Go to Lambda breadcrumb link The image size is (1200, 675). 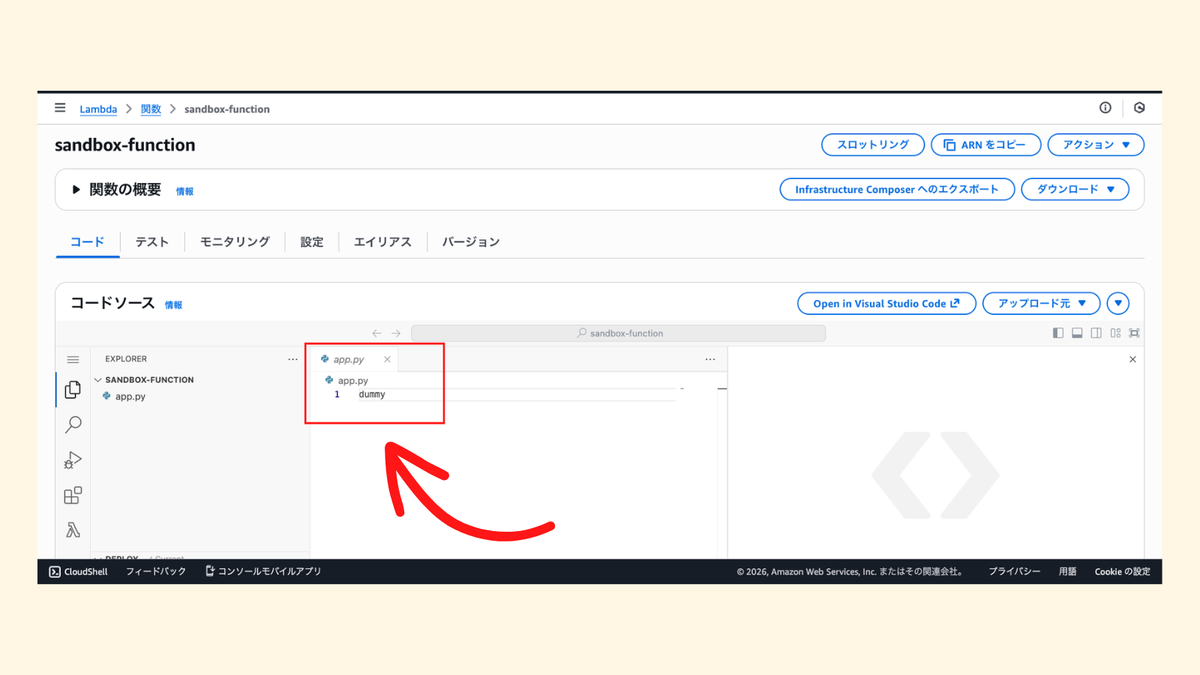[98, 109]
